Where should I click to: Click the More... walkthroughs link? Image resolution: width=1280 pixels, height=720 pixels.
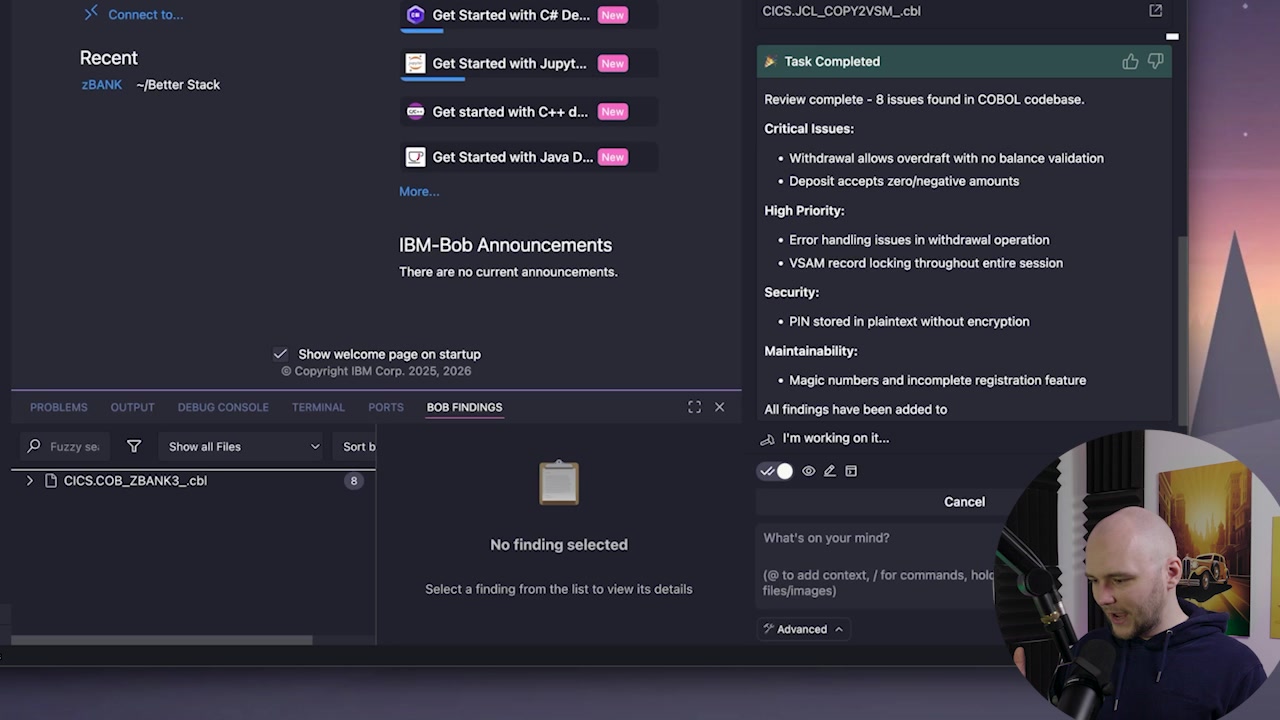point(419,191)
